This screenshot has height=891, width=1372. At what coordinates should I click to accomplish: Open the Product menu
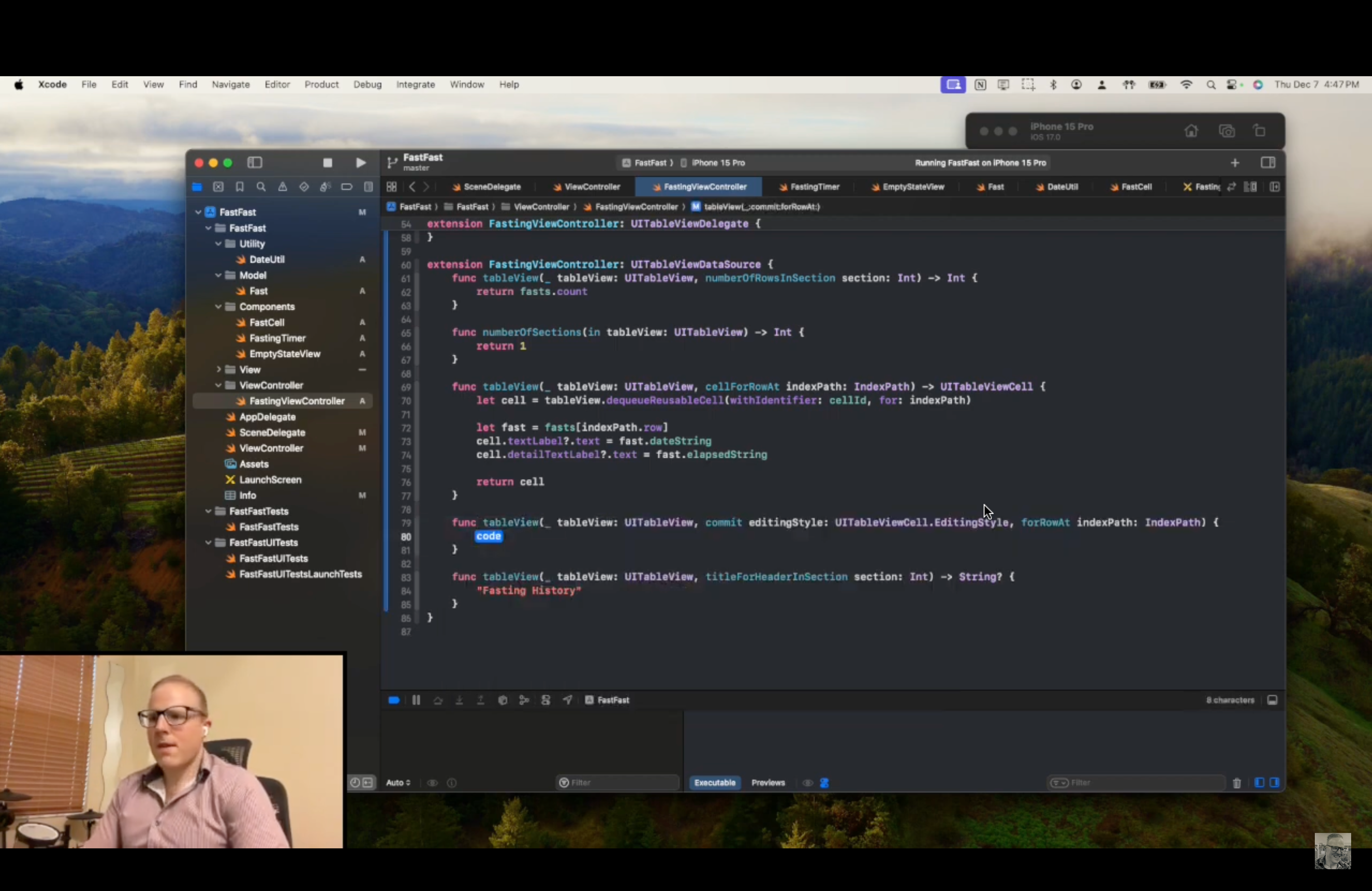coord(321,85)
